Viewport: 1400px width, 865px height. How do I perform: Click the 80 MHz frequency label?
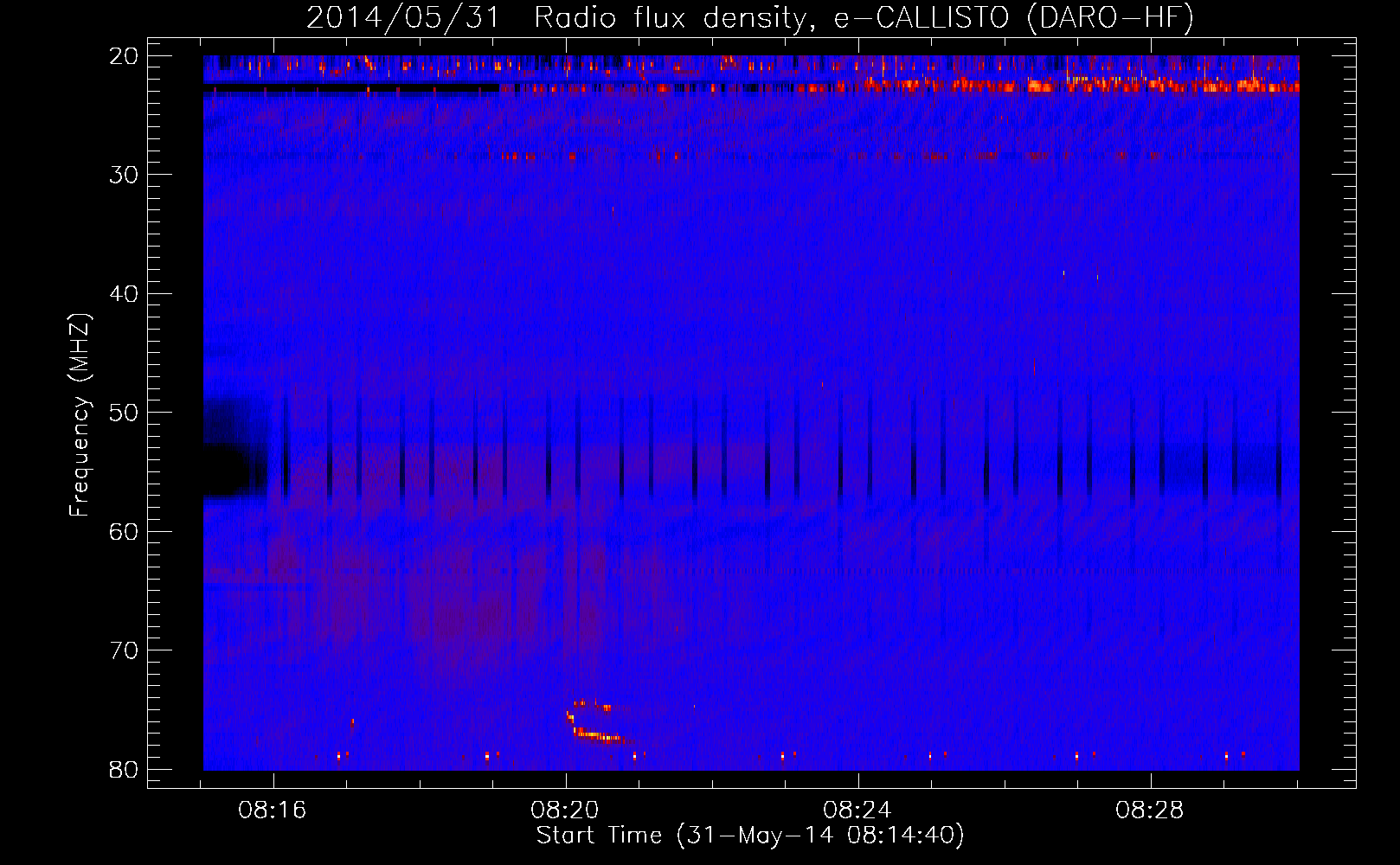(x=124, y=769)
